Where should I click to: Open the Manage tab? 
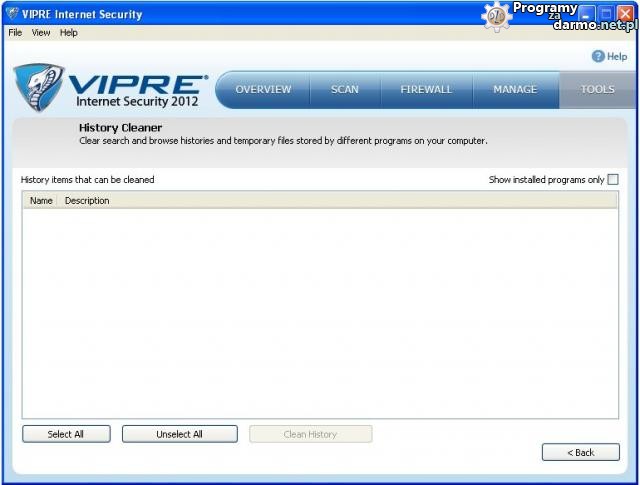tap(515, 90)
